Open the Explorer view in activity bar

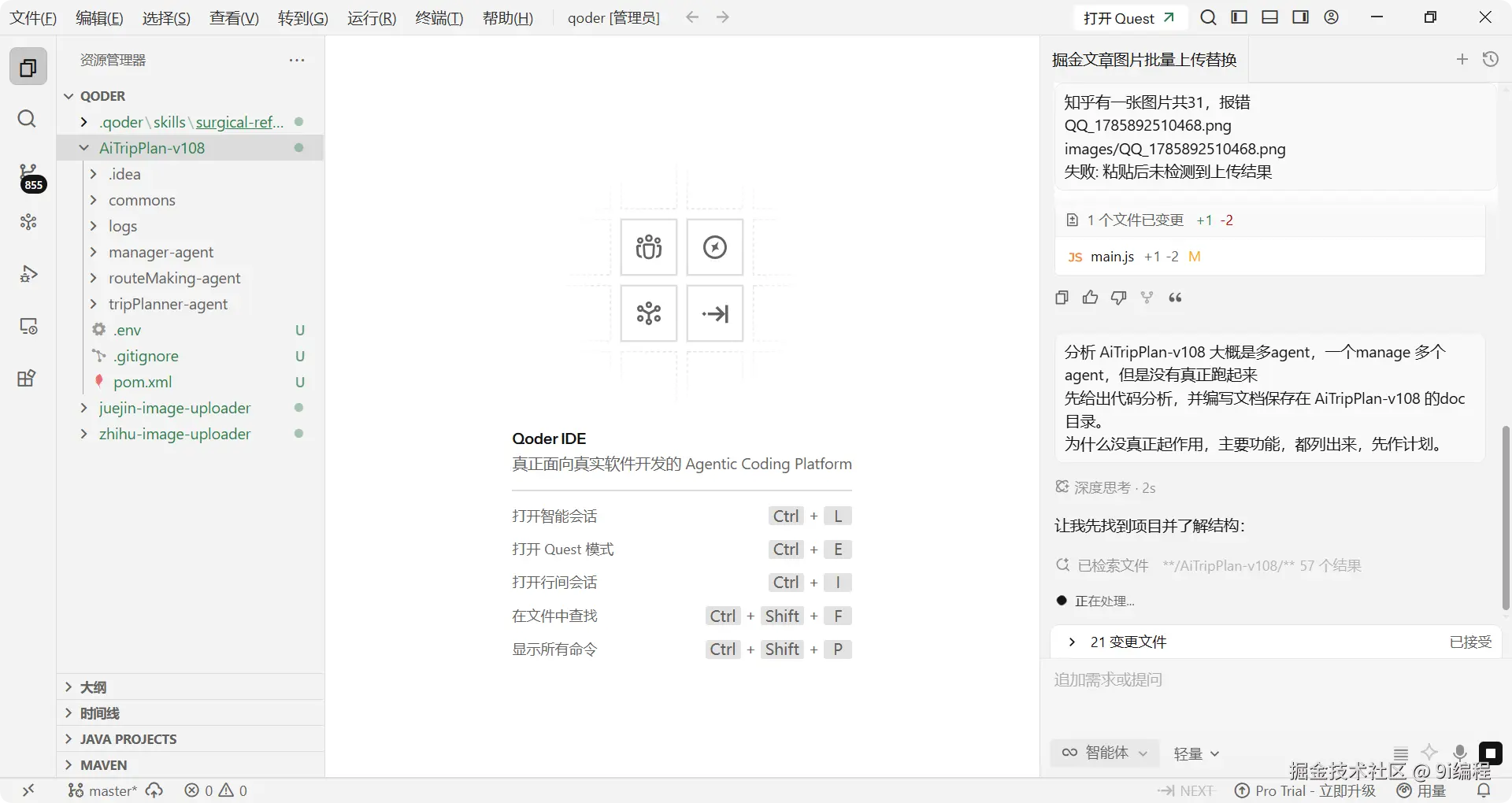[x=28, y=67]
